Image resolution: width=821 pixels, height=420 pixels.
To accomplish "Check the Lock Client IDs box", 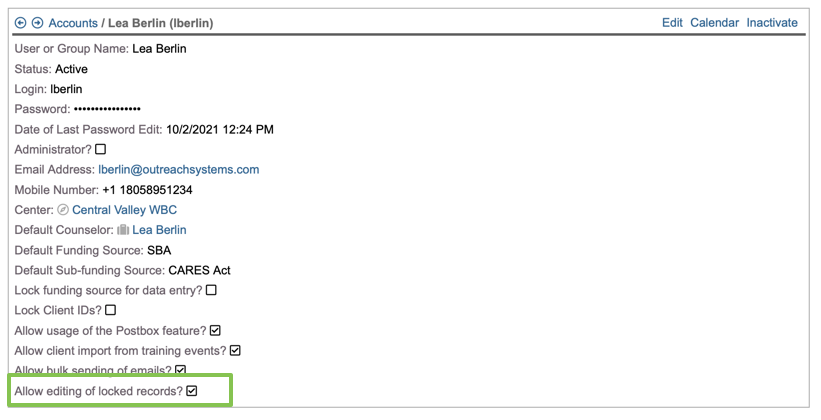I will coord(110,311).
